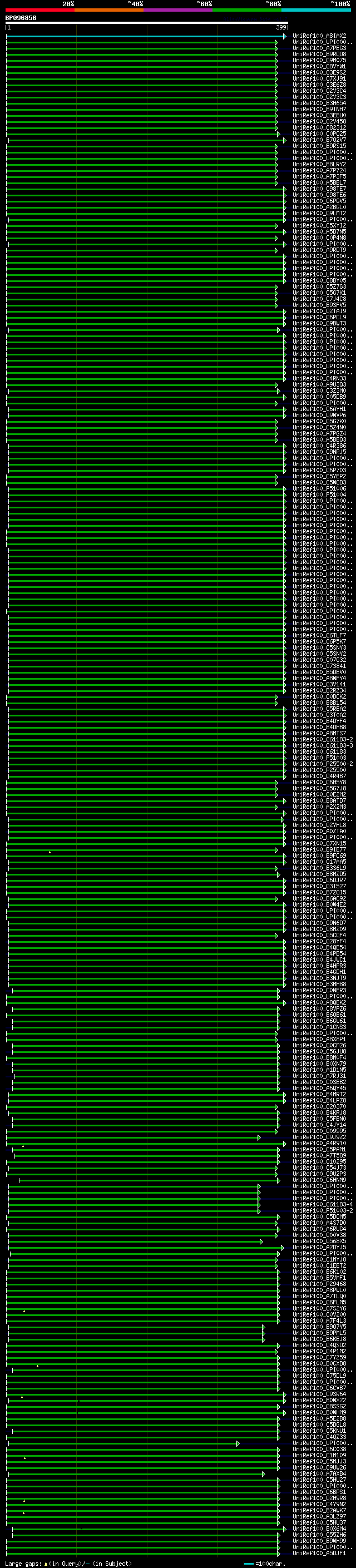Click the UniRef100_Q2V458 label

[x=319, y=121]
